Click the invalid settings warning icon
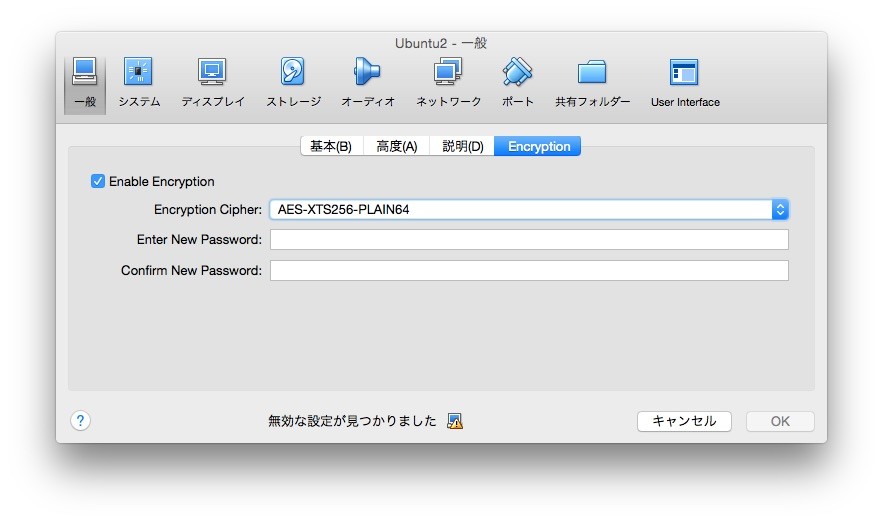This screenshot has width=883, height=523. click(x=455, y=421)
